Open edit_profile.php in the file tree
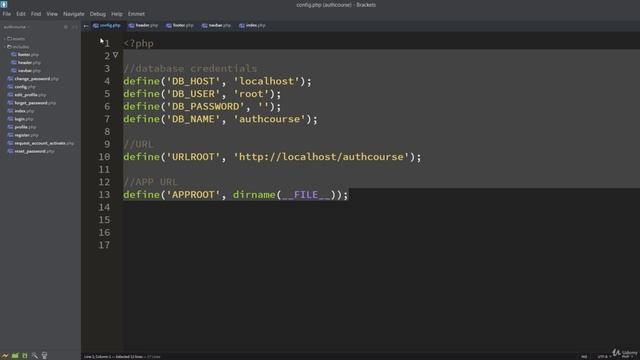 27,95
